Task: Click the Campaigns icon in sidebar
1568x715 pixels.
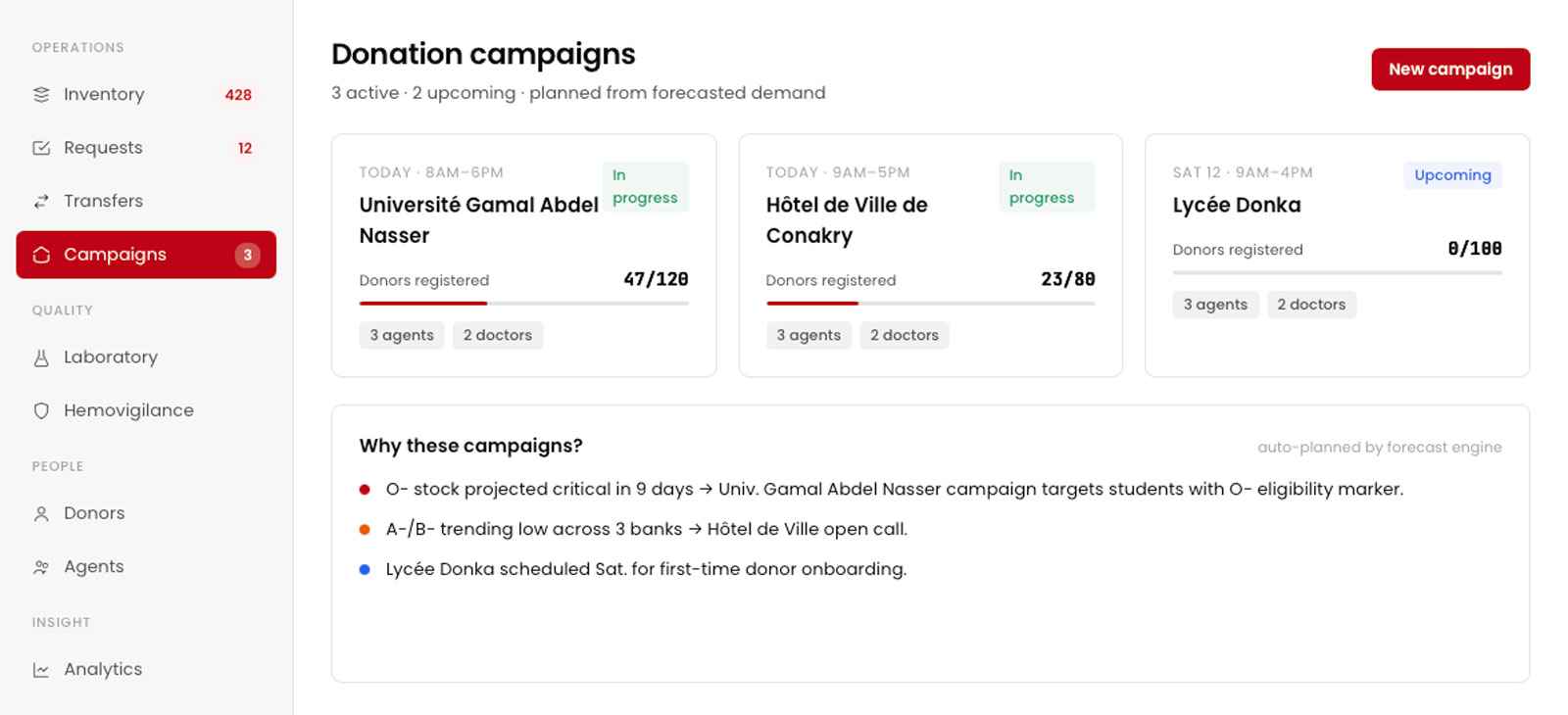Action: (x=41, y=255)
